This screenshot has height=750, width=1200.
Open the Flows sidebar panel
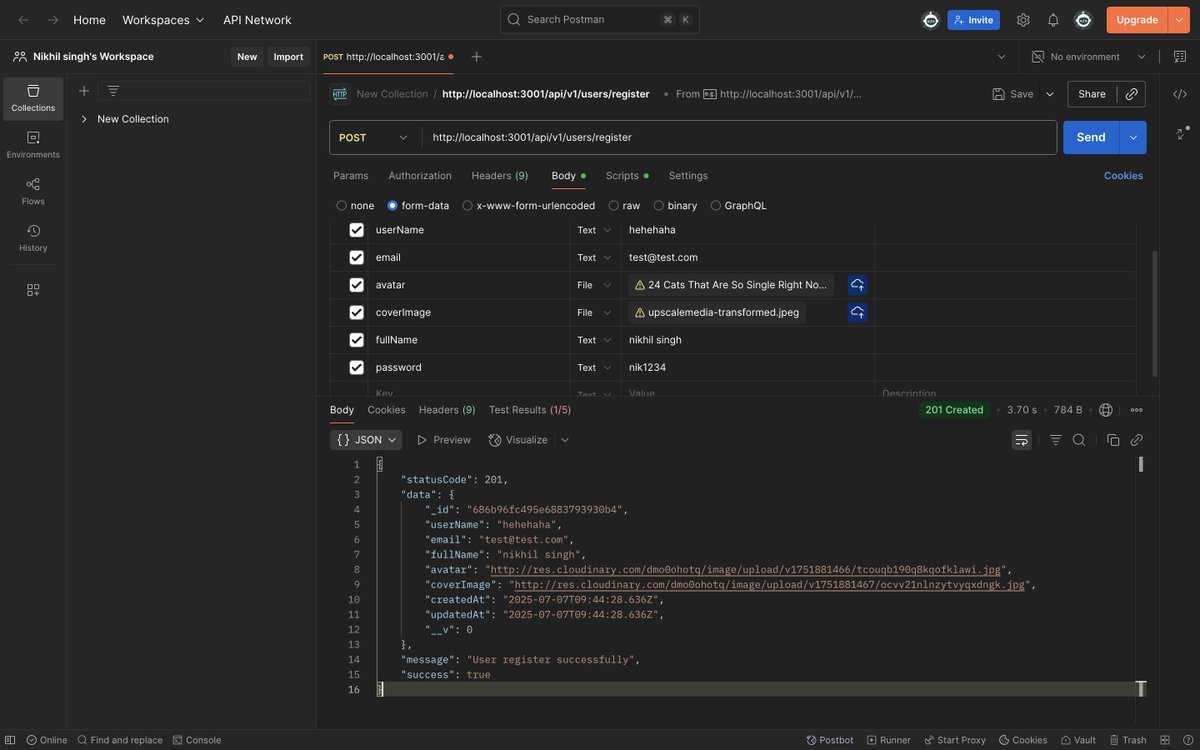33,191
